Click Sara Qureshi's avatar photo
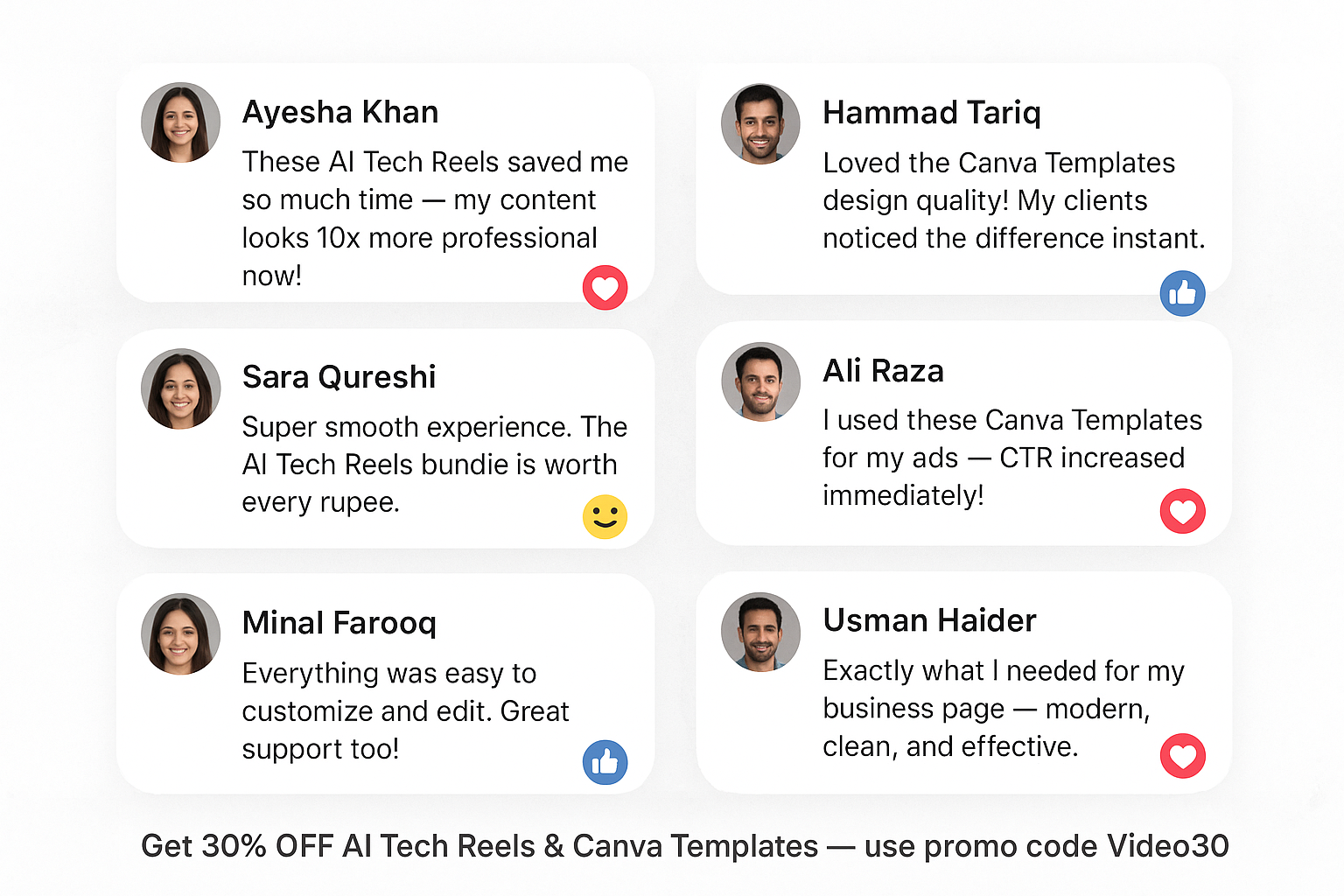Screen dimensions: 1344x896 (x=180, y=388)
